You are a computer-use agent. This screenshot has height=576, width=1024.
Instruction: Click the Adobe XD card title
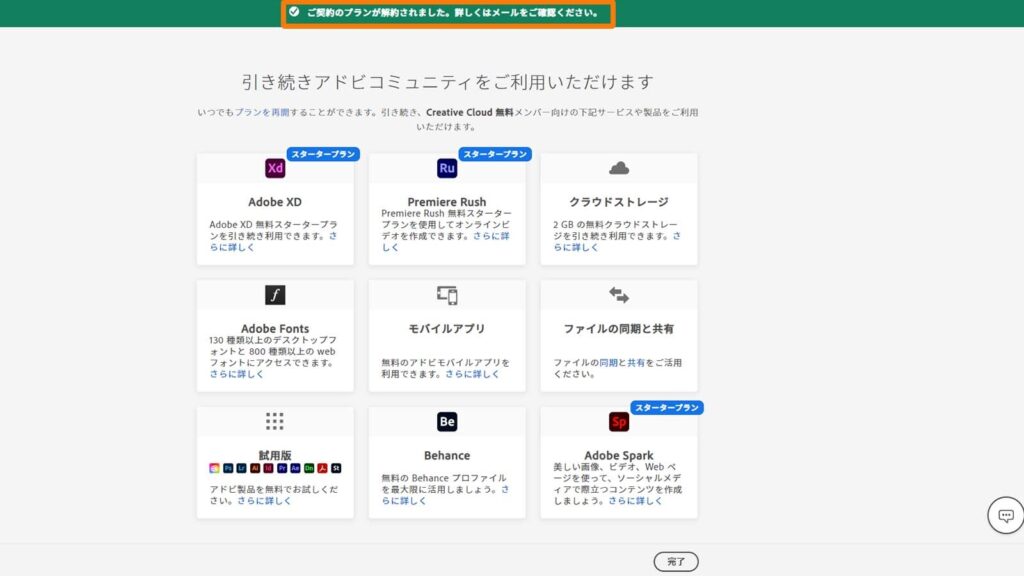pos(275,202)
